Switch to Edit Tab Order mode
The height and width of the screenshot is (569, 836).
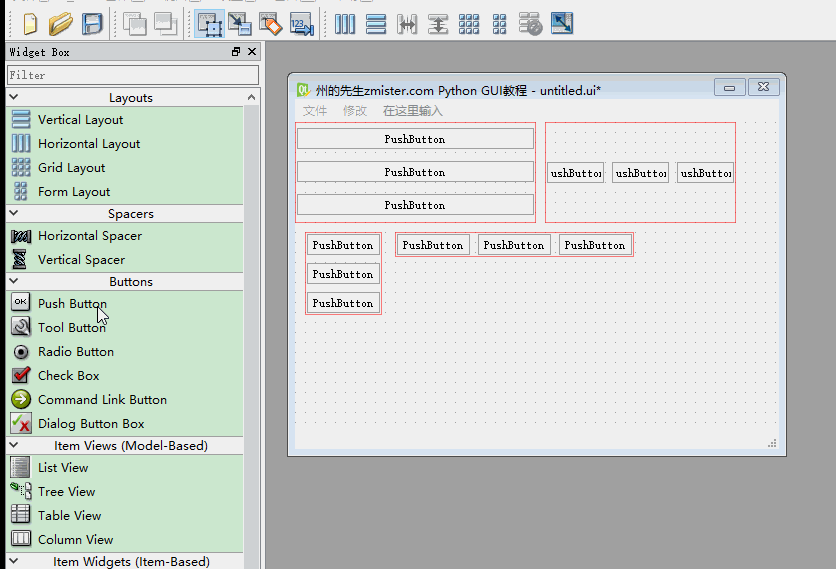[x=302, y=24]
